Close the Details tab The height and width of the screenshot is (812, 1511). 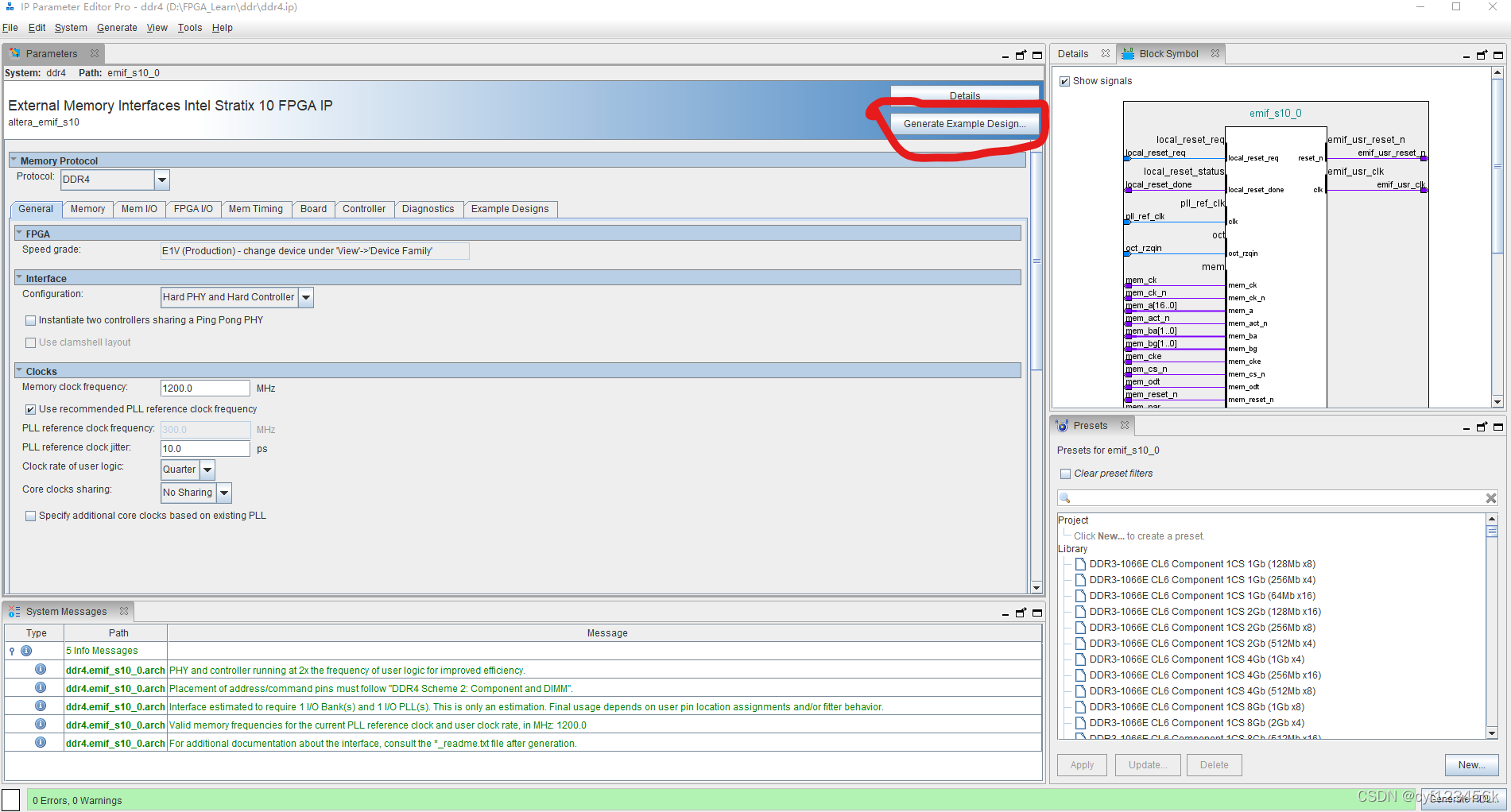[1105, 53]
